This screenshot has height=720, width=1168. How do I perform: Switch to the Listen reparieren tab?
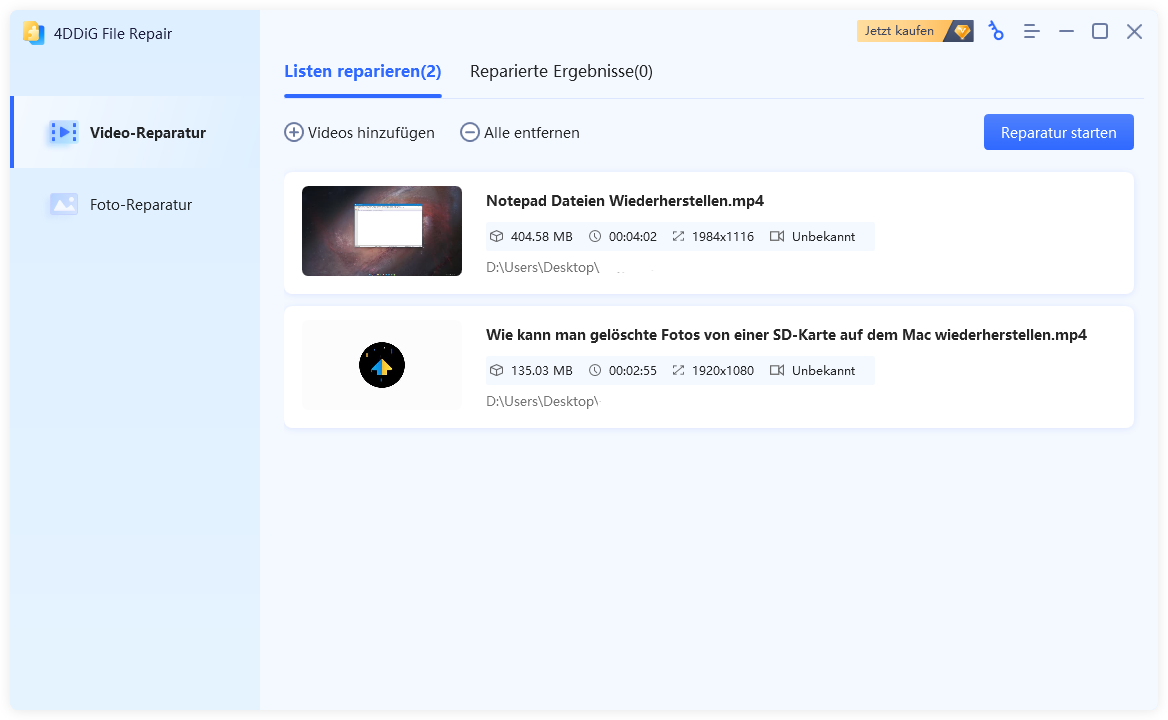(363, 71)
